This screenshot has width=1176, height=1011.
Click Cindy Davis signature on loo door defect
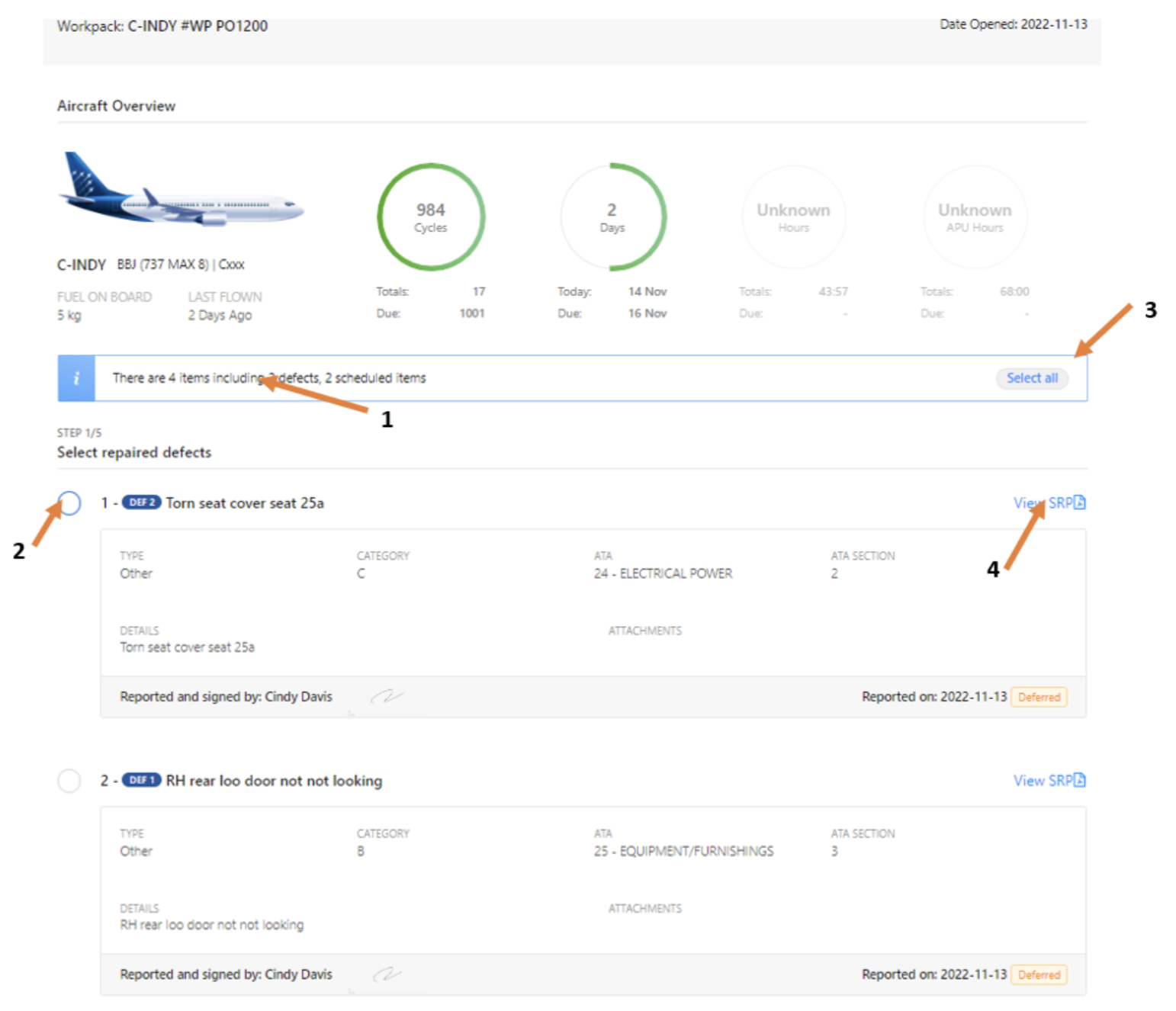click(x=387, y=974)
